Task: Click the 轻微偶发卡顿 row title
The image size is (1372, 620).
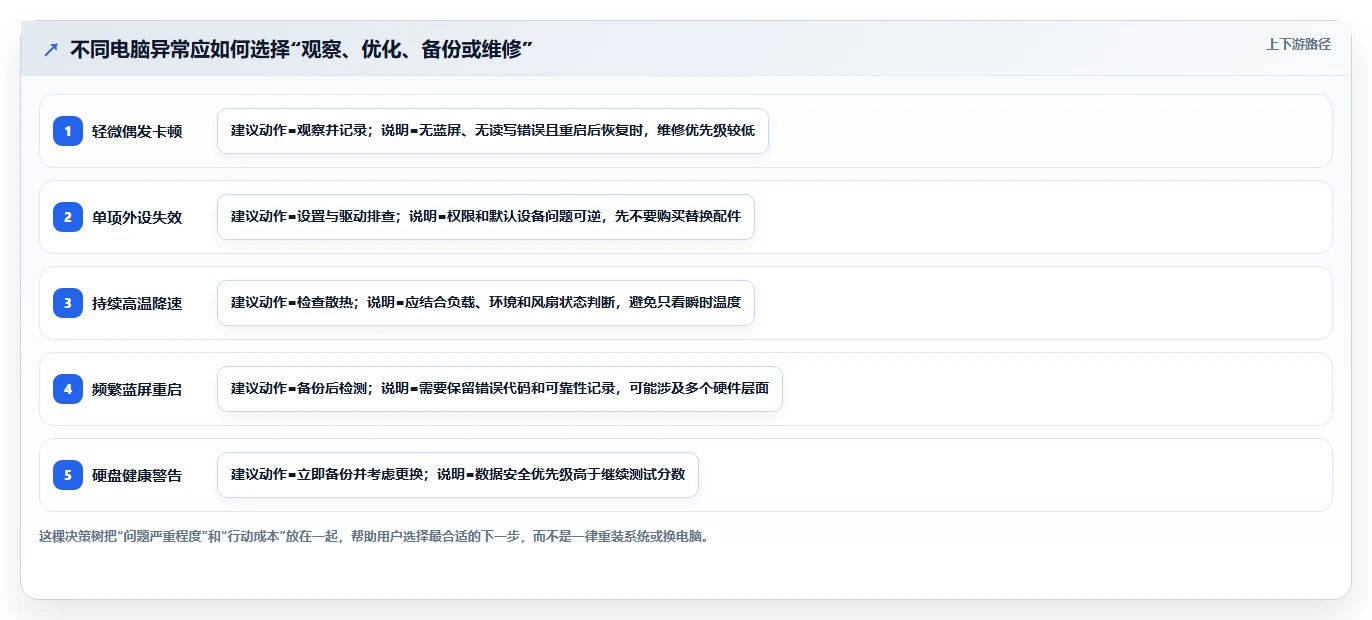Action: pos(137,131)
